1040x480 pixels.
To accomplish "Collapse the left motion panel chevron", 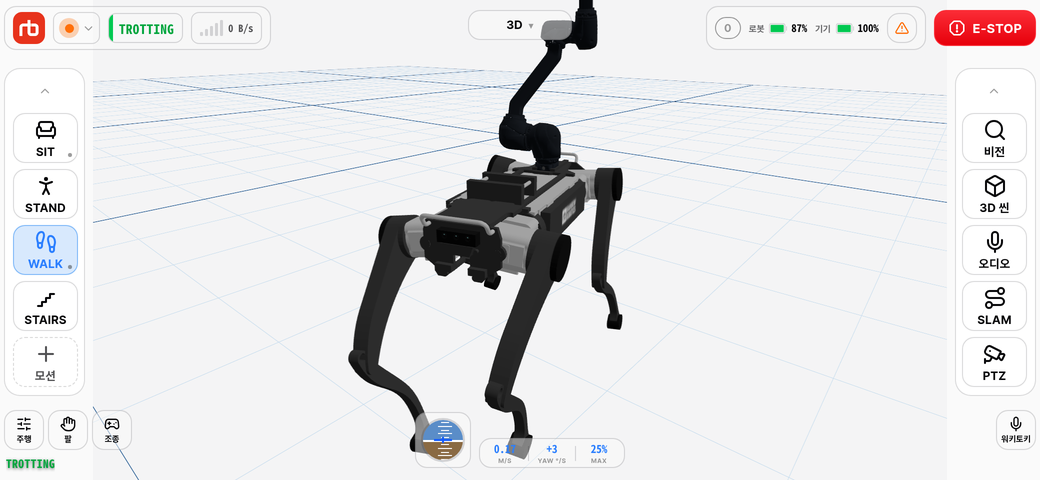I will [x=44, y=91].
